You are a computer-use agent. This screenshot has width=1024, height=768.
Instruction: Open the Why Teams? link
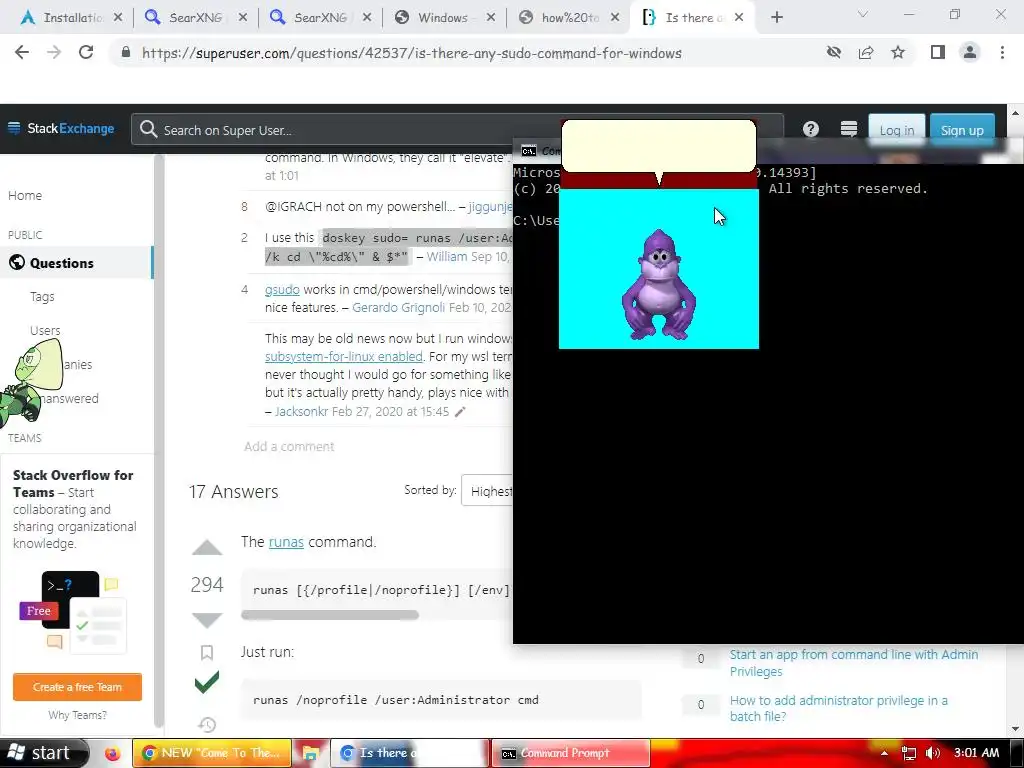tap(77, 715)
